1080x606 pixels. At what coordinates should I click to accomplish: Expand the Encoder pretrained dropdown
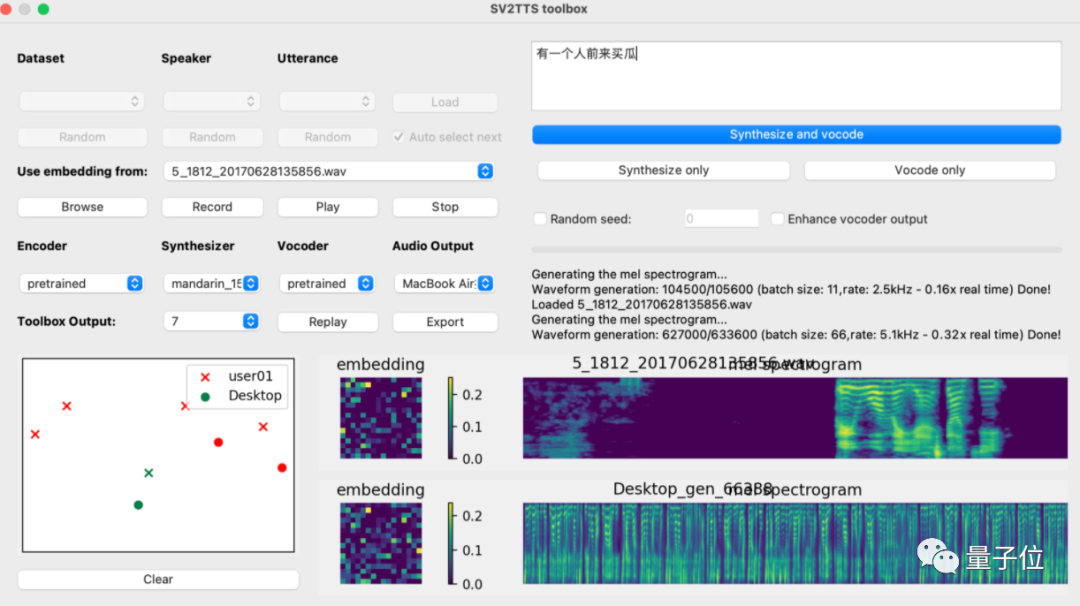point(82,284)
